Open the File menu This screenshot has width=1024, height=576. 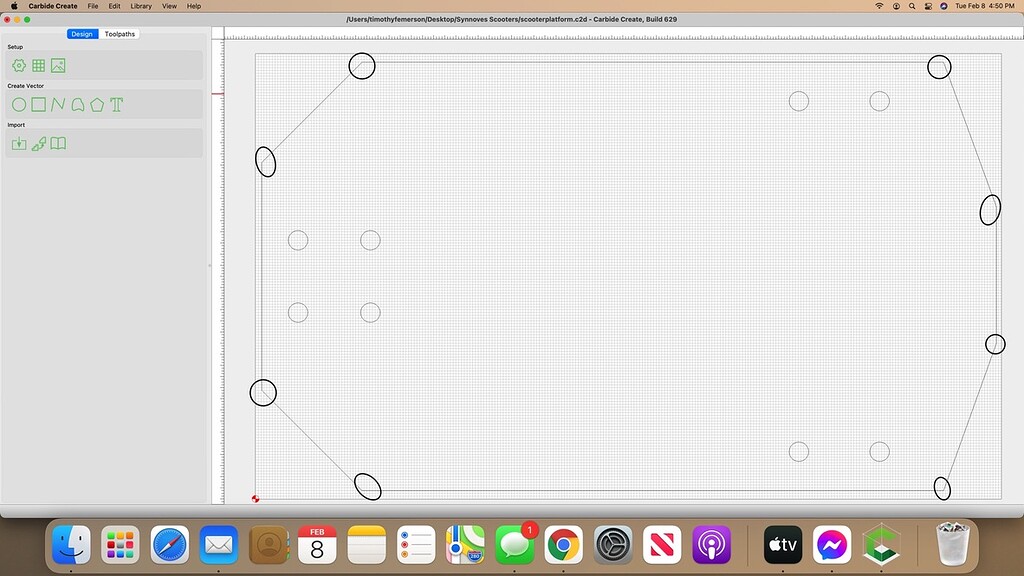pos(93,6)
